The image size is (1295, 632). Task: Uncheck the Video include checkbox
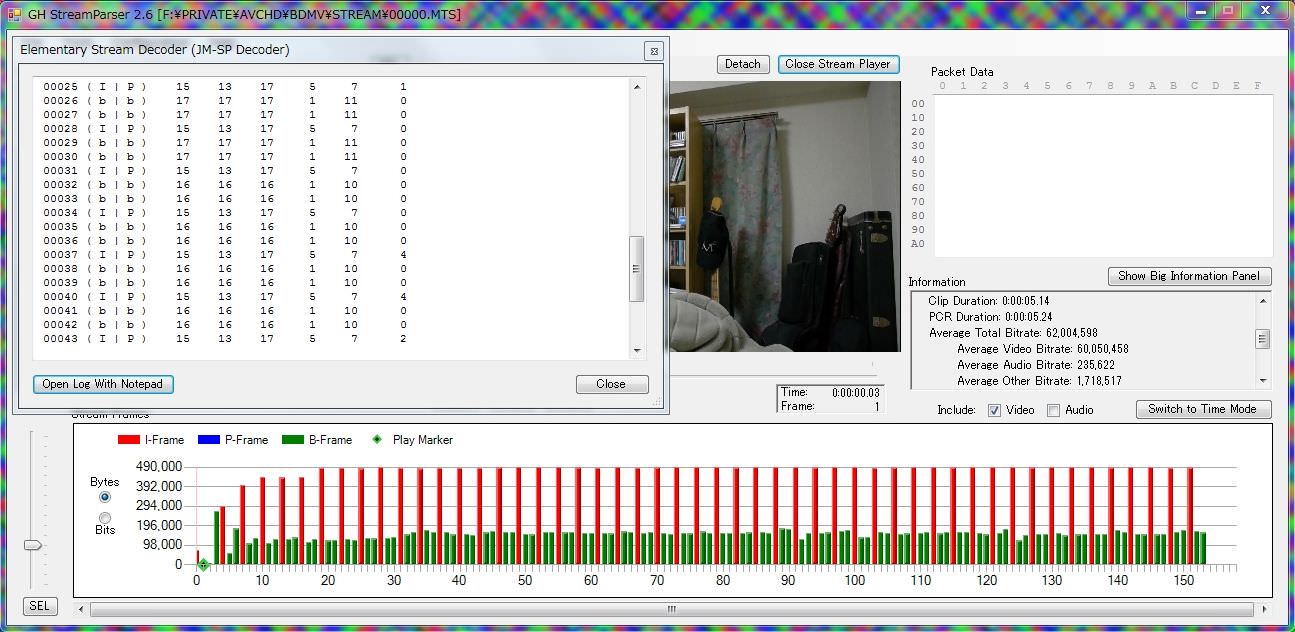994,410
